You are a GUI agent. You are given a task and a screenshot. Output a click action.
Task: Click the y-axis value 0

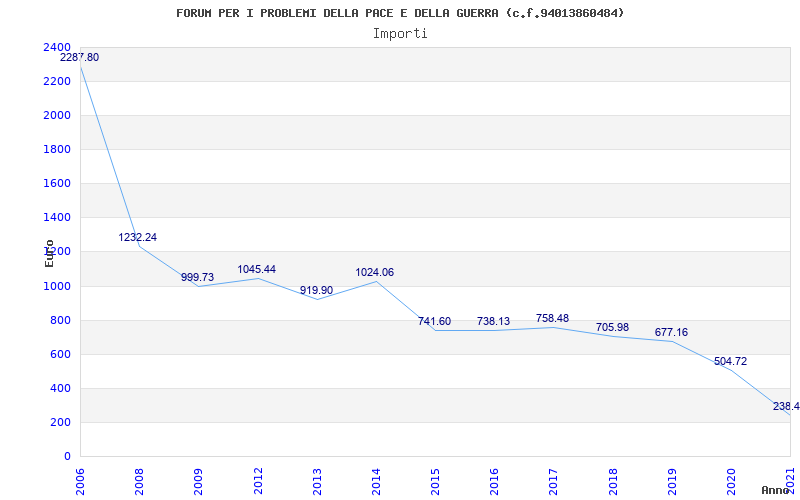pyautogui.click(x=67, y=457)
